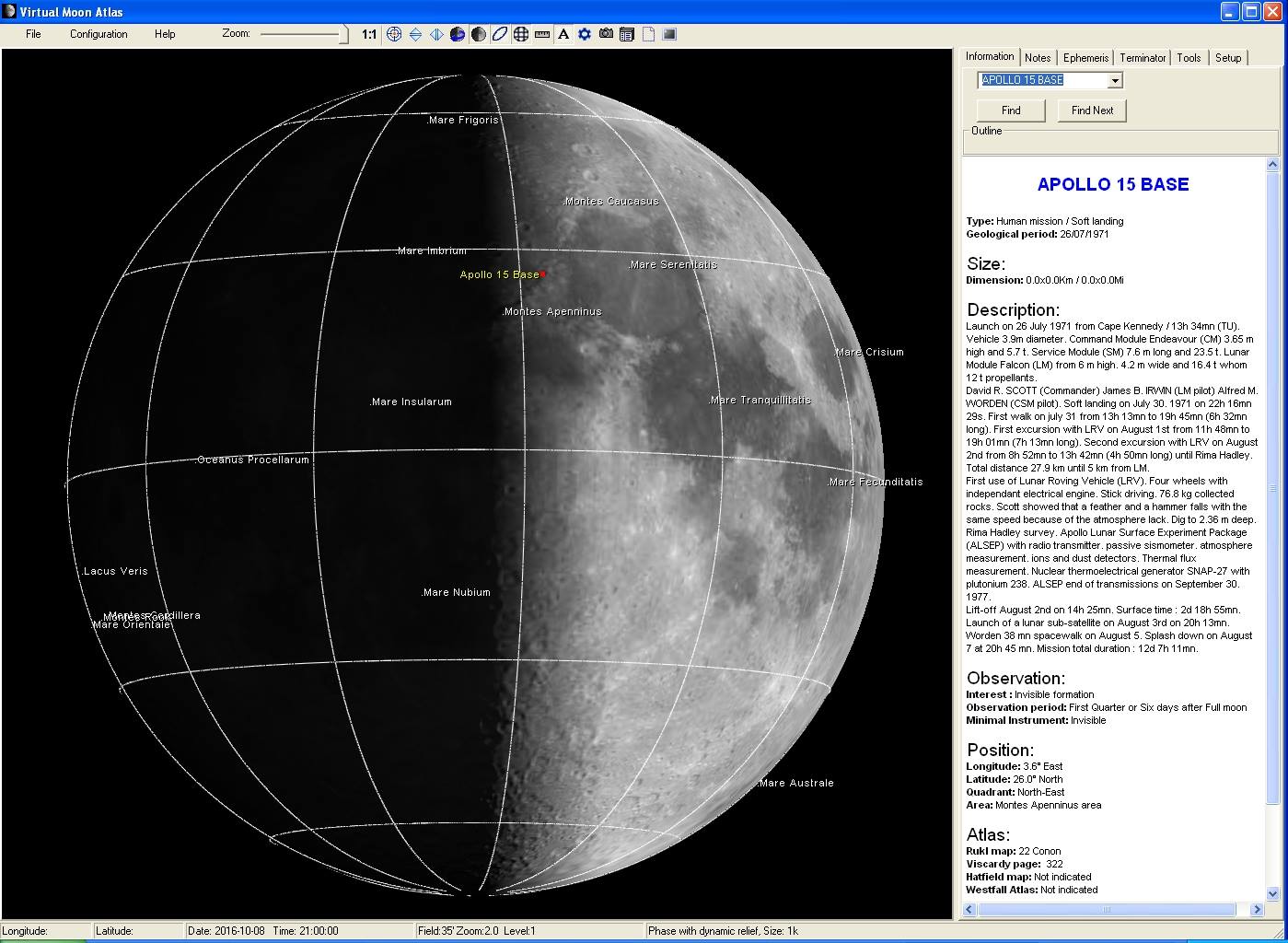Click the Latitude status bar field
This screenshot has height=943, width=1288.
(x=139, y=931)
